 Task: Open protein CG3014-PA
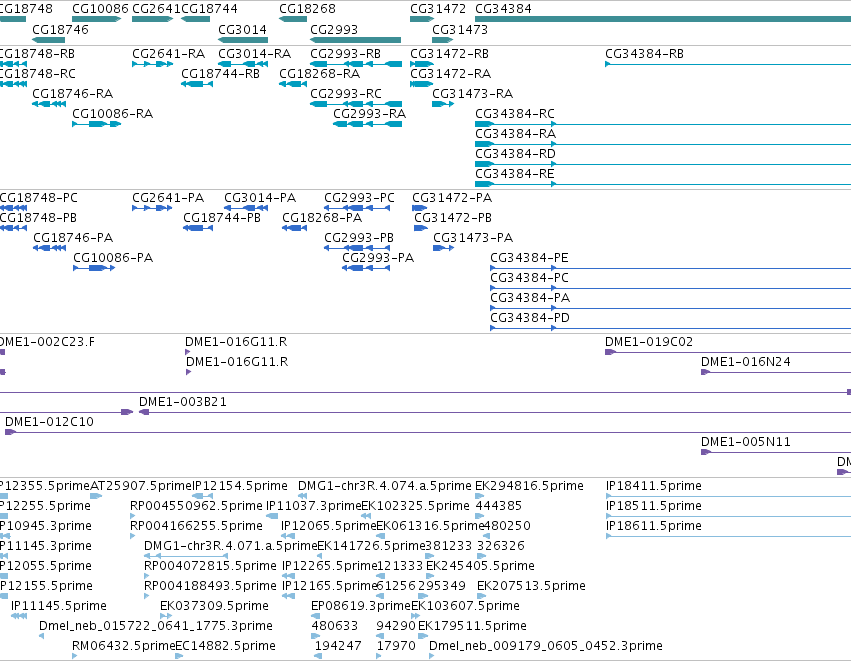260,198
